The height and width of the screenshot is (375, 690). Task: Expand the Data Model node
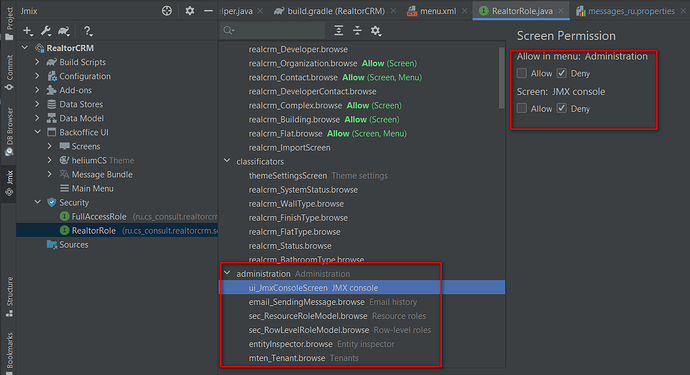point(37,118)
